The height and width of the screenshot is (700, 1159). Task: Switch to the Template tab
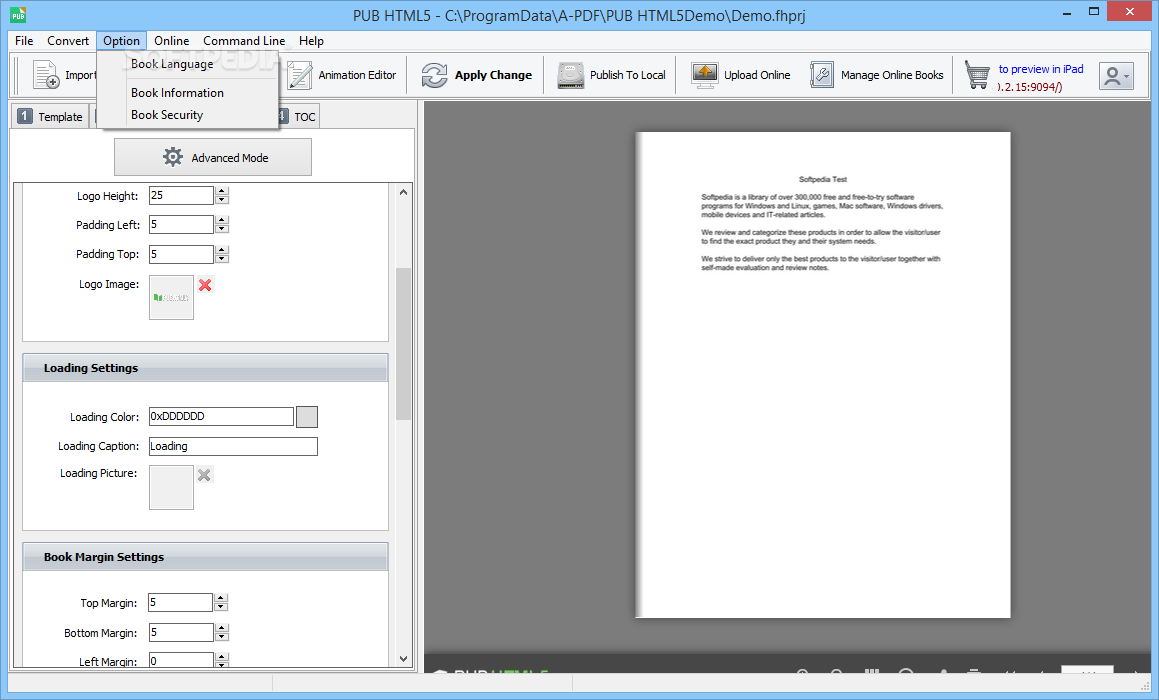point(50,116)
